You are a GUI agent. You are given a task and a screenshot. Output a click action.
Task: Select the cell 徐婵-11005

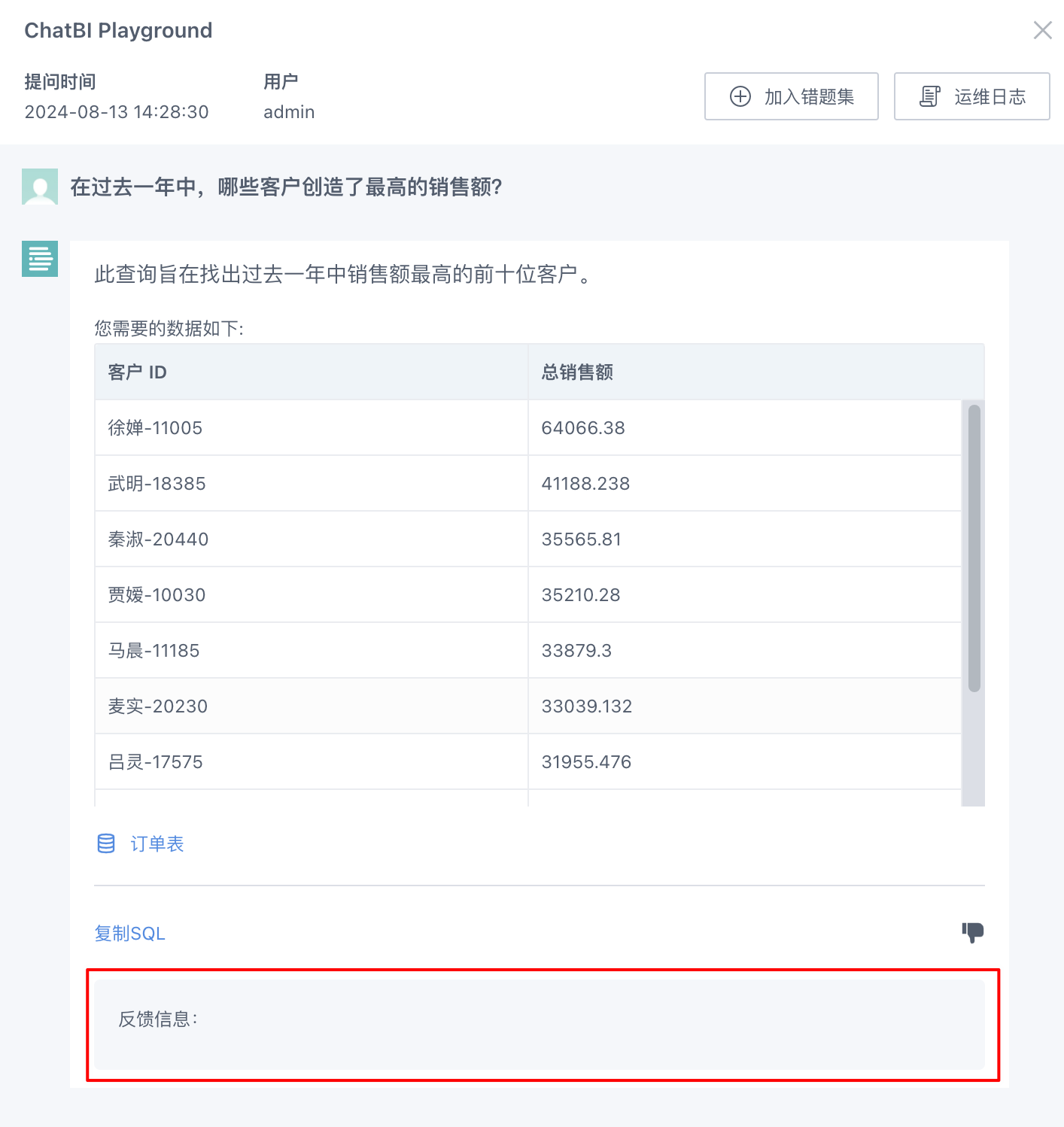312,428
